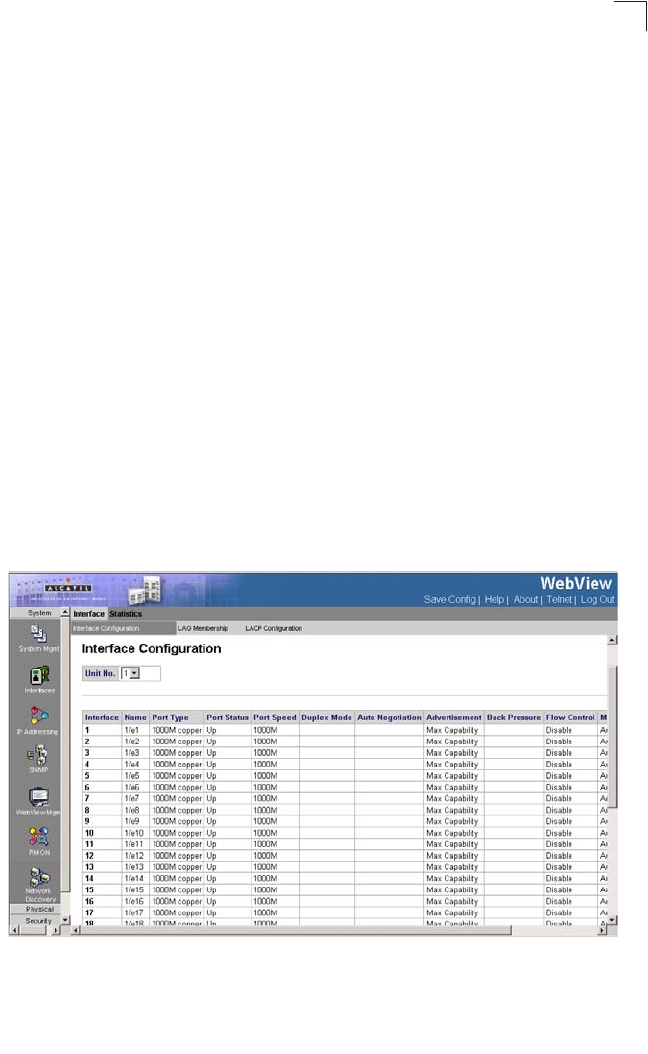Switch to the Interface tab
This screenshot has width=648, height=1054.
pyautogui.click(x=89, y=614)
